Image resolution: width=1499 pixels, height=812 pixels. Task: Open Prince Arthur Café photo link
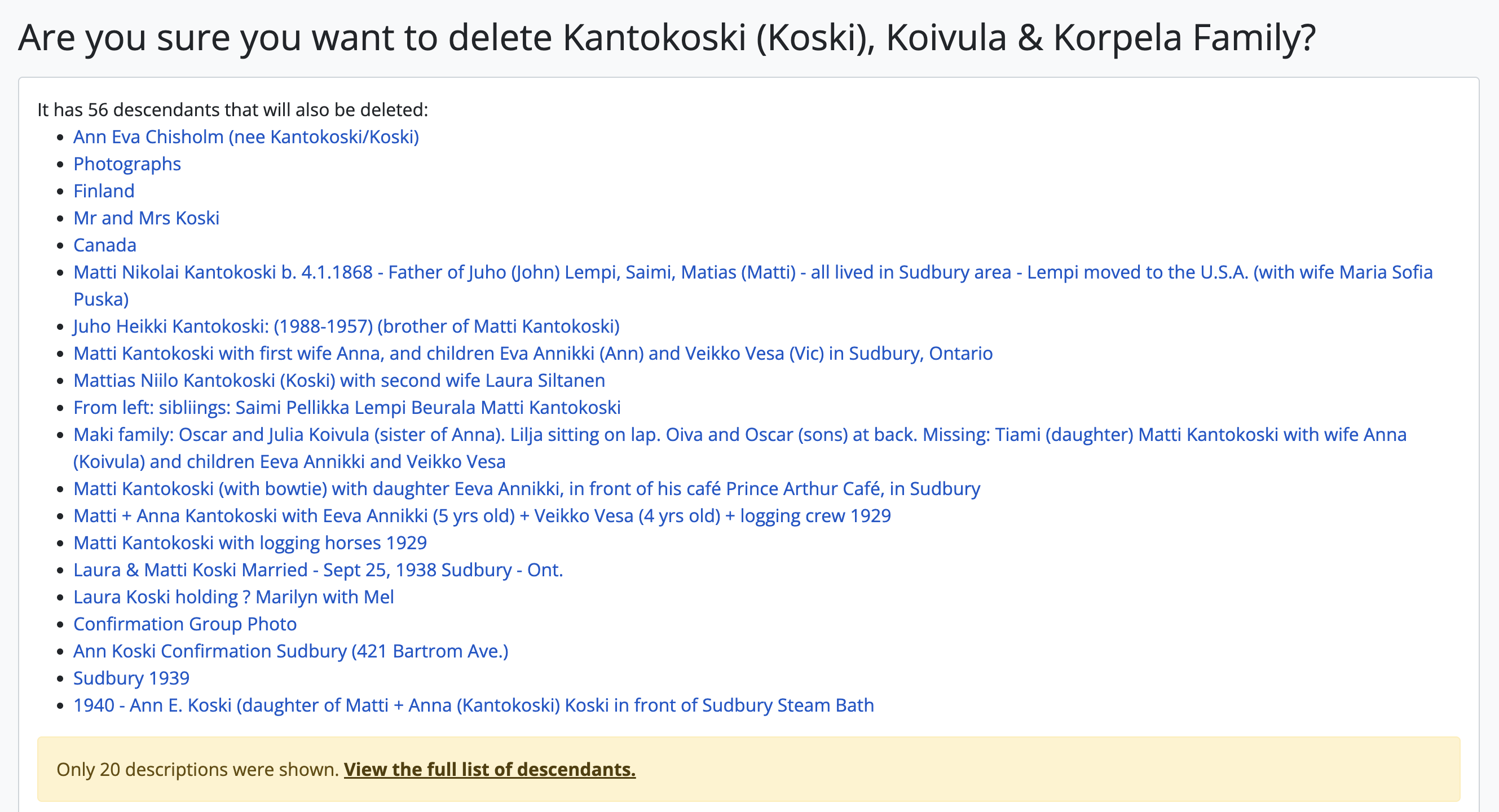[526, 488]
